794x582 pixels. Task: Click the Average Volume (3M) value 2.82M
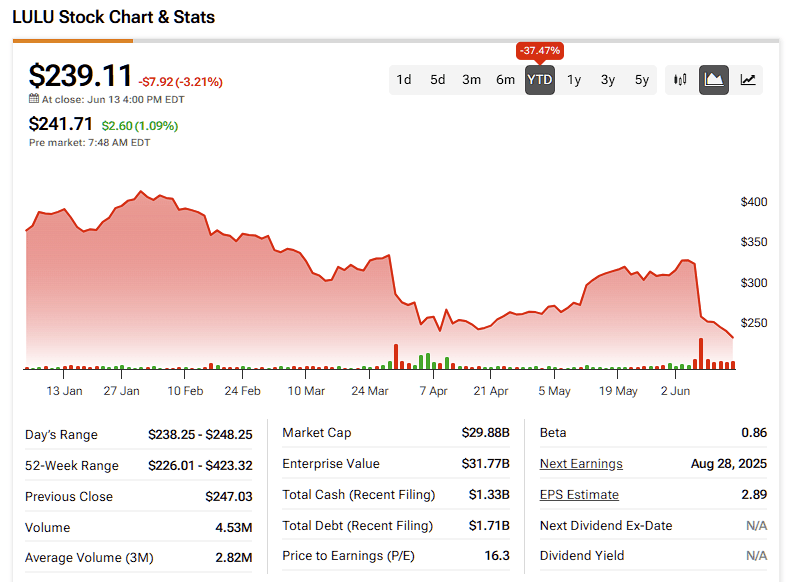(234, 558)
